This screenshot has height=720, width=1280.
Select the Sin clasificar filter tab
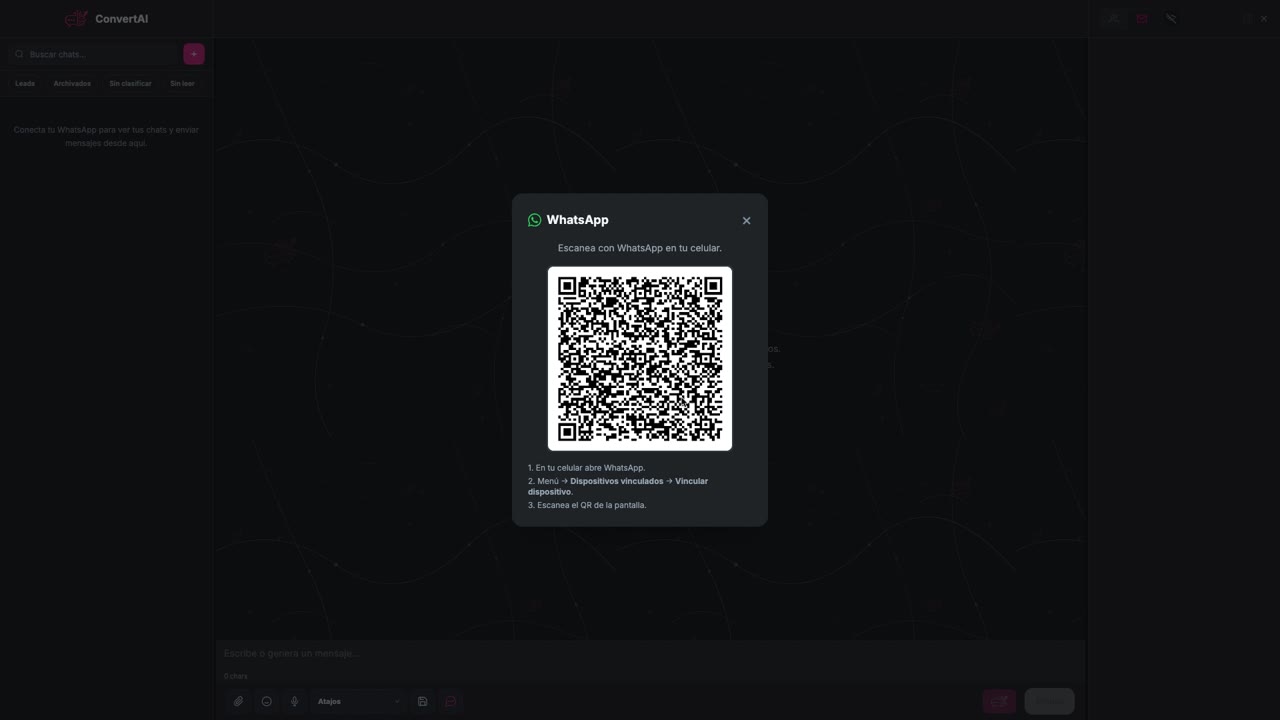click(x=130, y=83)
